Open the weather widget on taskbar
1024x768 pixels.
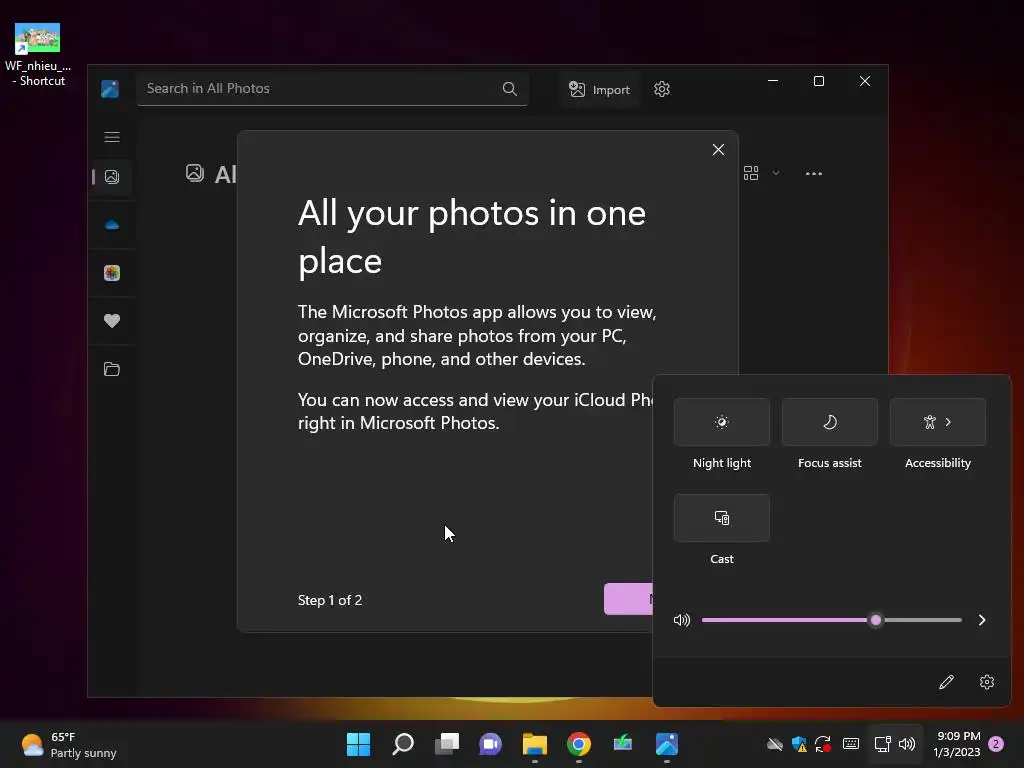(x=69, y=744)
